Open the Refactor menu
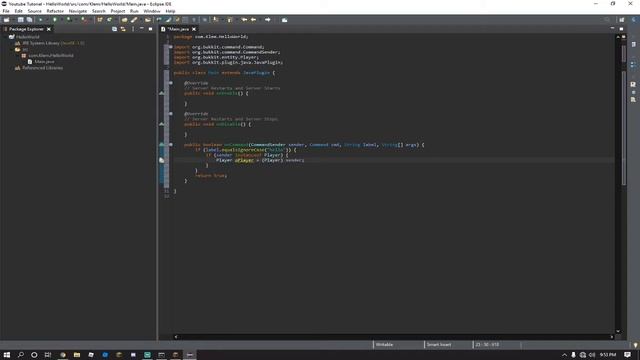 tap(55, 11)
